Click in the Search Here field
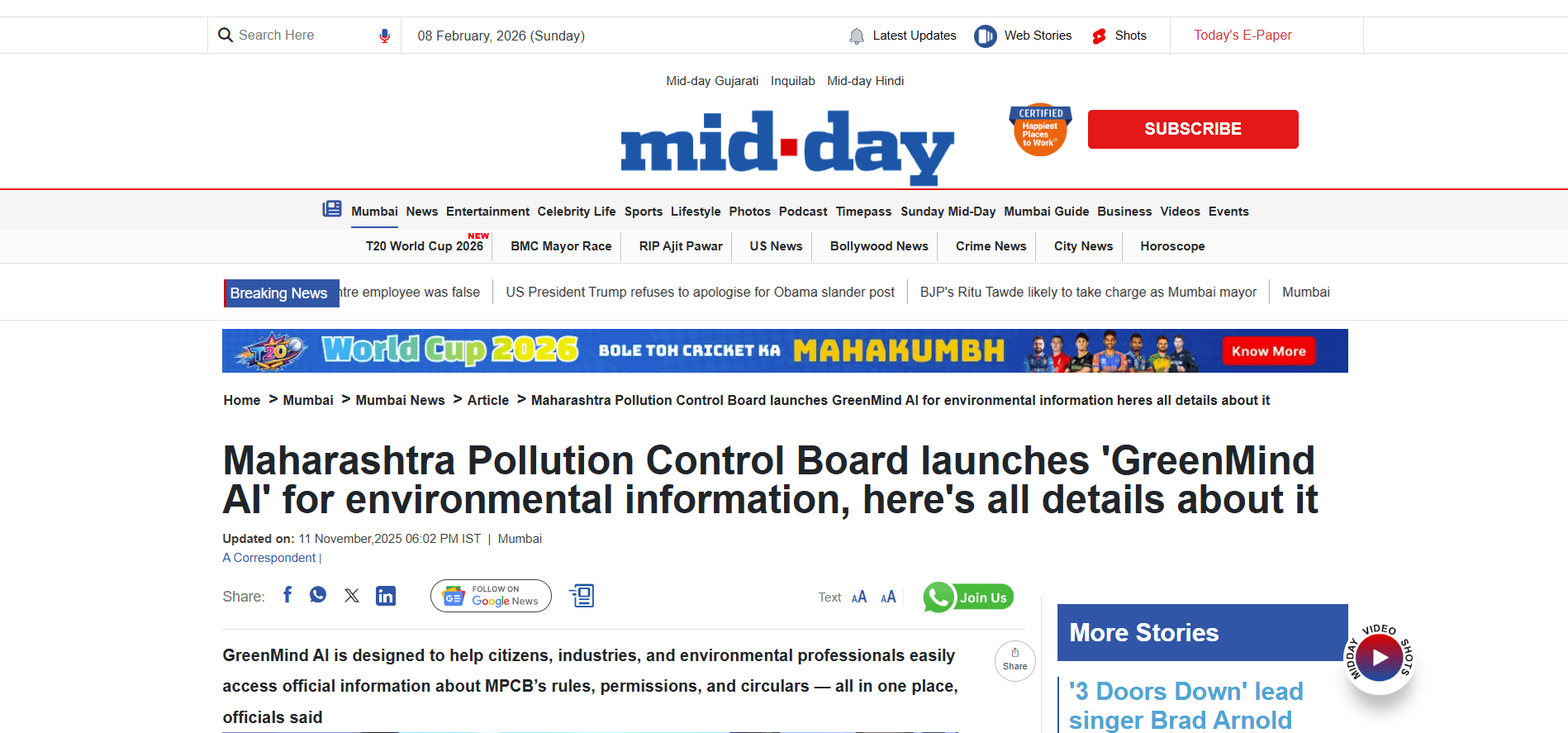Image resolution: width=1568 pixels, height=733 pixels. (303, 36)
